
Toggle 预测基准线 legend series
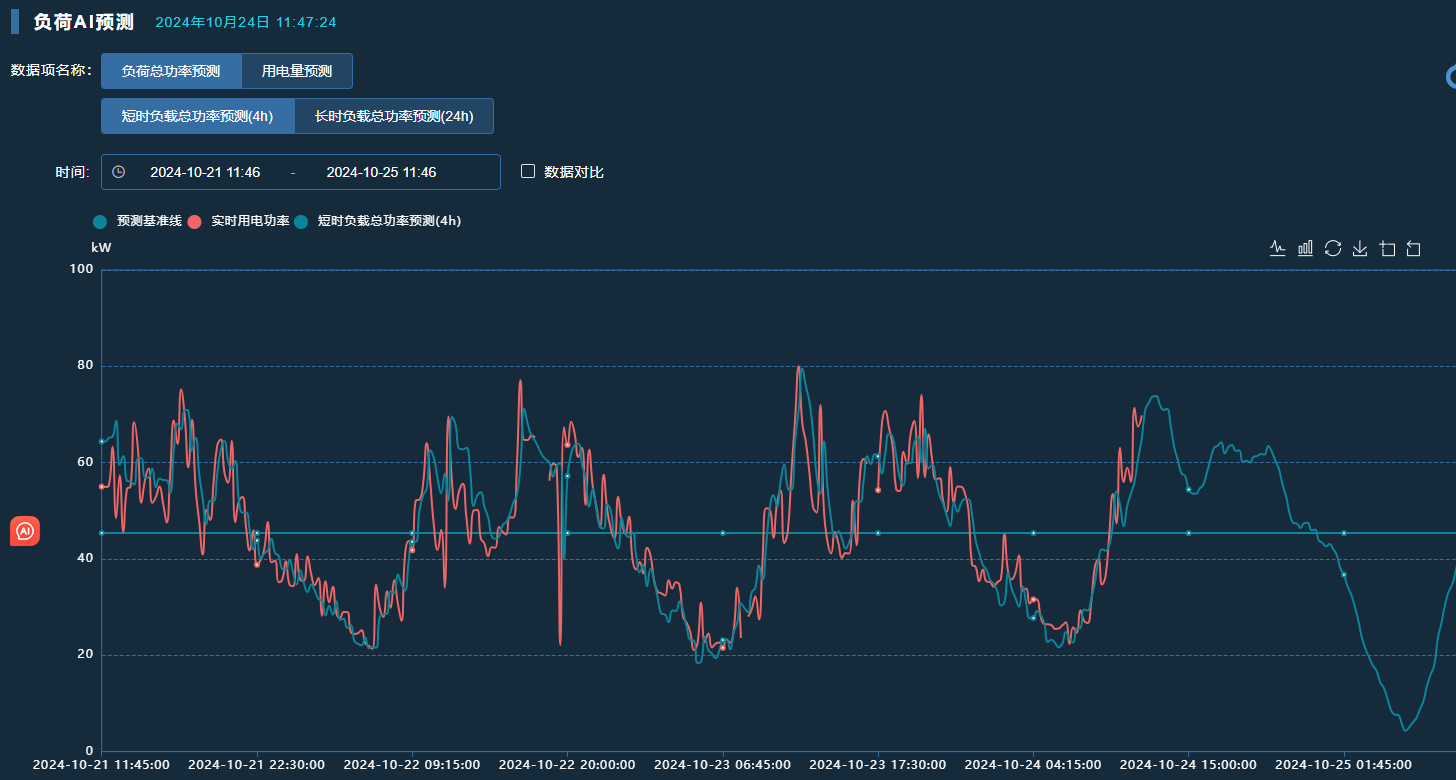point(138,221)
